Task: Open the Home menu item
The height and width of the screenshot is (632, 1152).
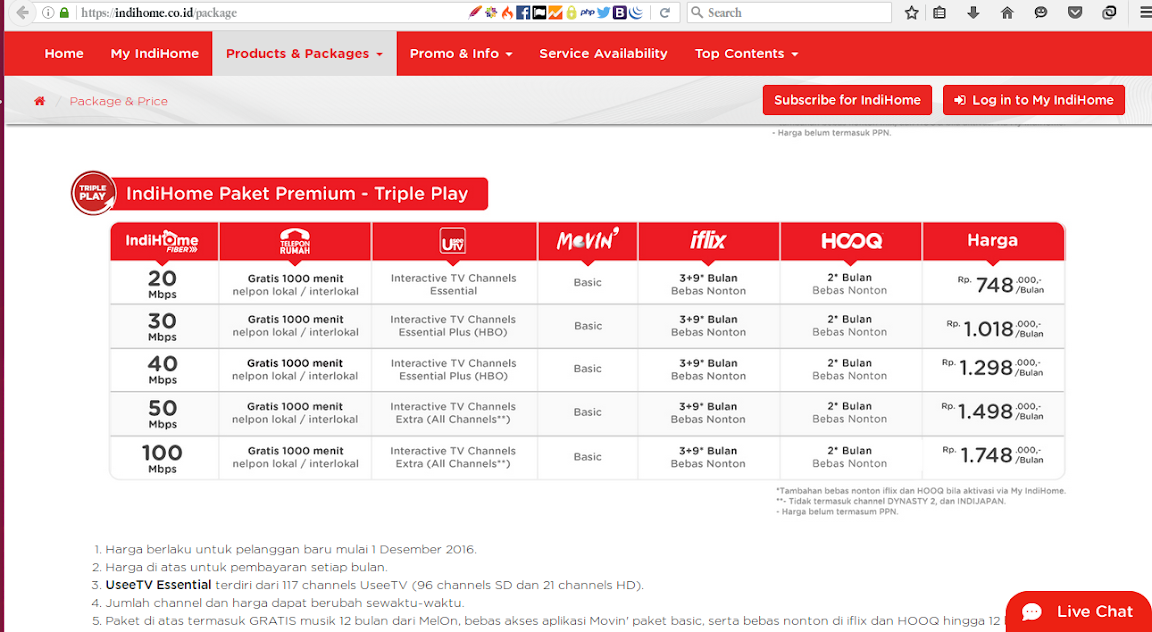Action: [x=64, y=54]
